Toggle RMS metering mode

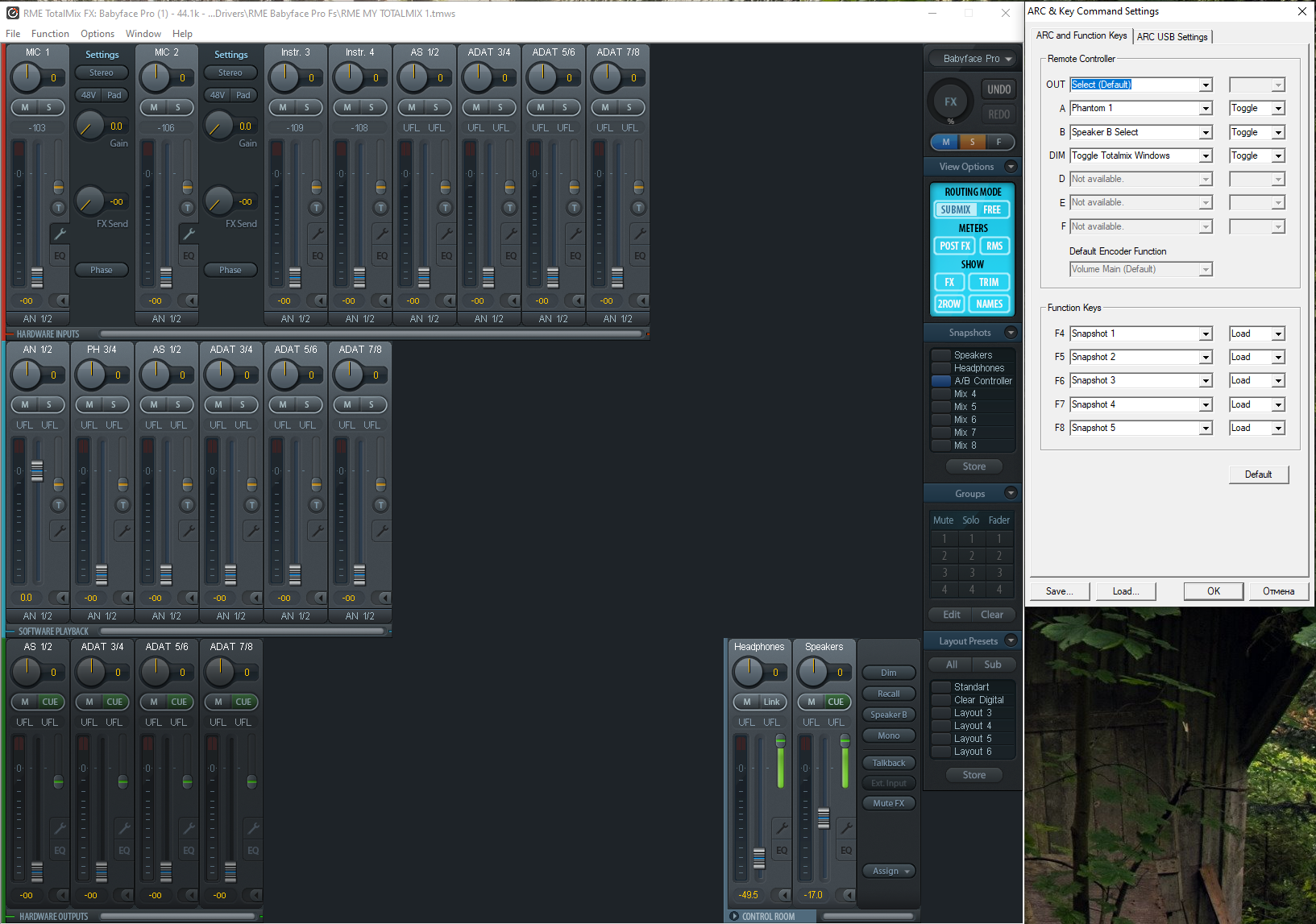coord(994,246)
